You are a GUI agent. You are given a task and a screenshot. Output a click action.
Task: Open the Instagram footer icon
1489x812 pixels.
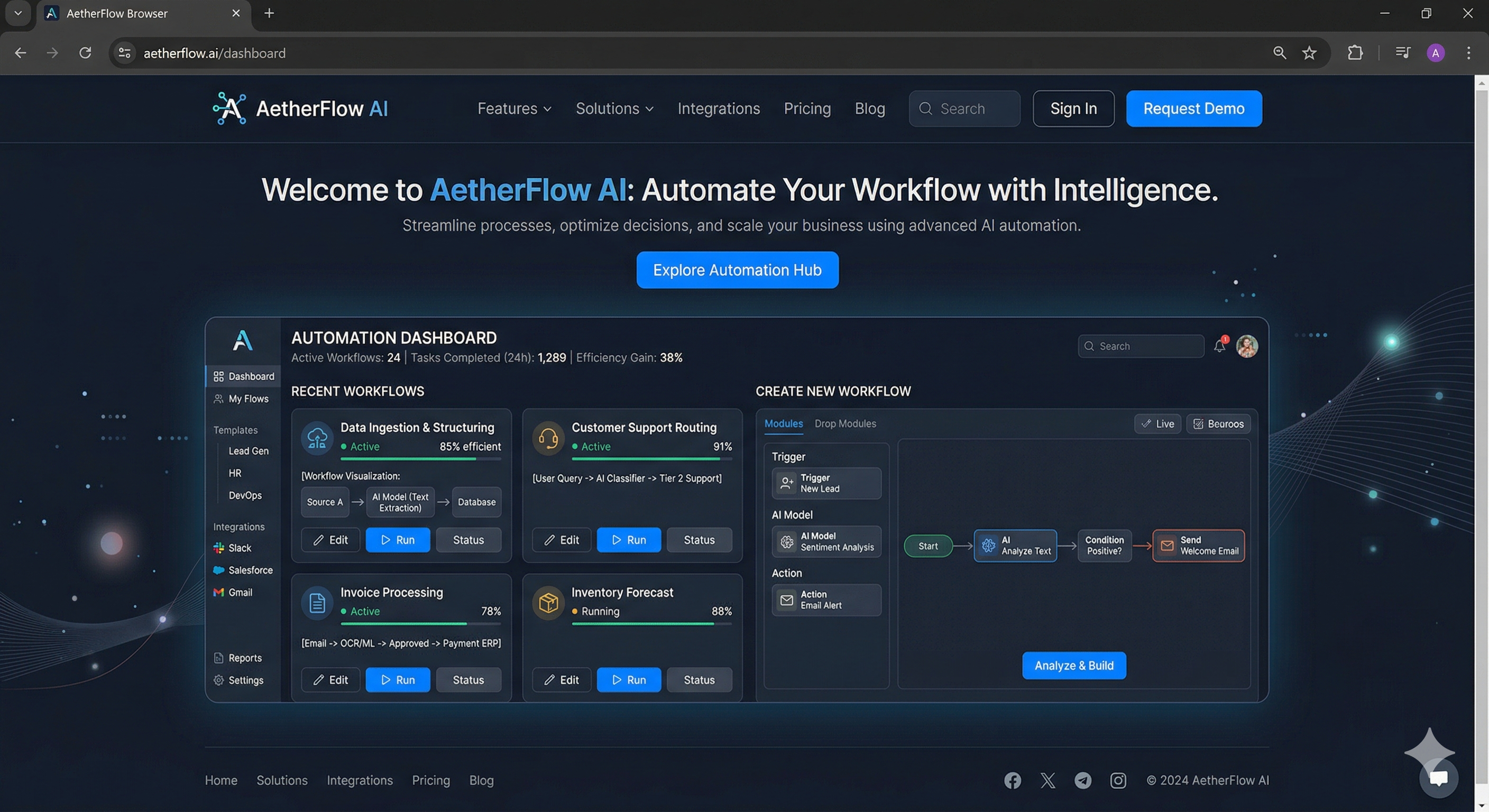[x=1118, y=780]
